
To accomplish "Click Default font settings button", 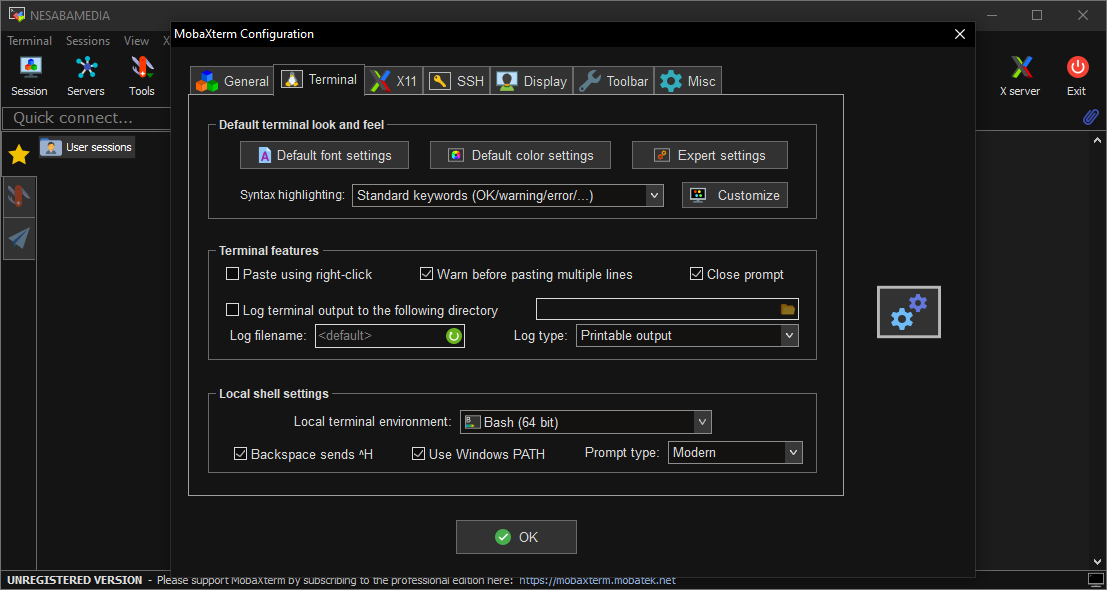I will 324,155.
